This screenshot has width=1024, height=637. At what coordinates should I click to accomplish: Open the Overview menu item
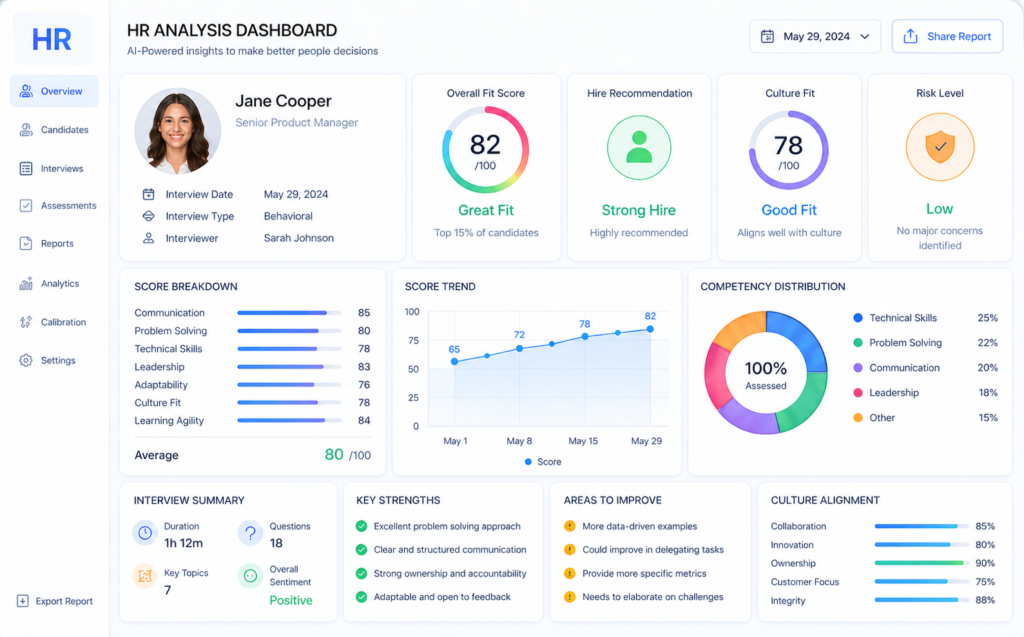coord(54,91)
